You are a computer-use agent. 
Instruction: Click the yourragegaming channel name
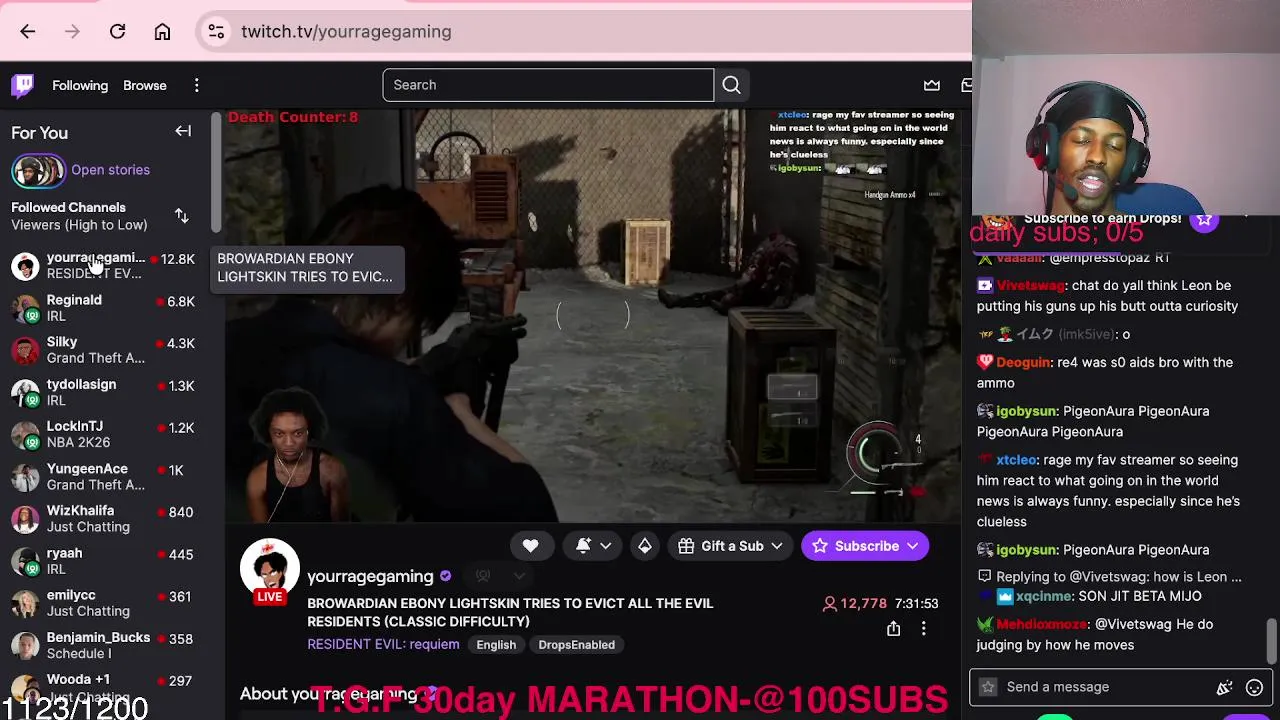tap(370, 576)
